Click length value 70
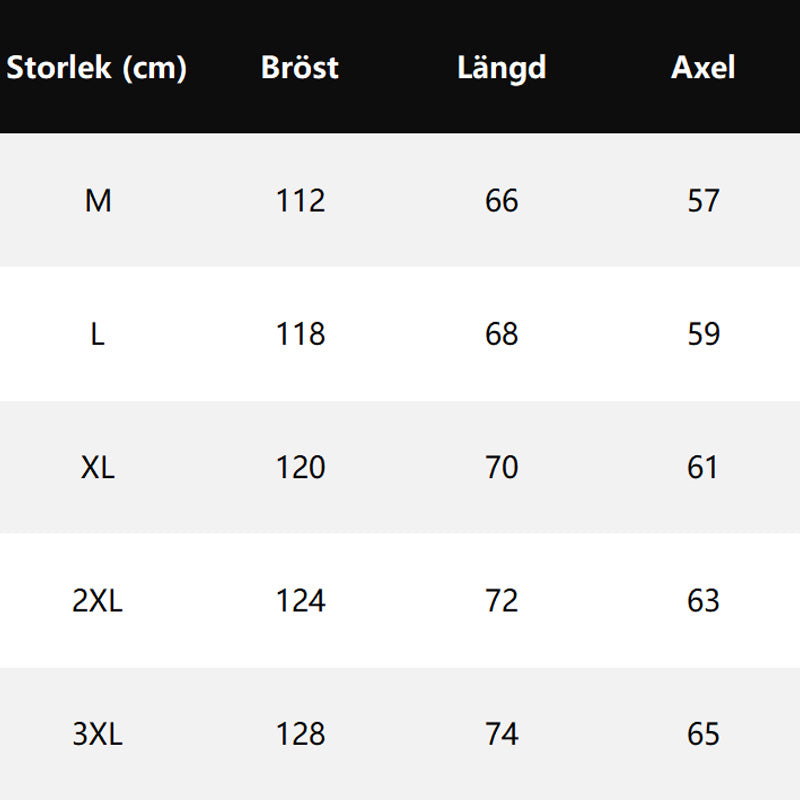 (502, 467)
